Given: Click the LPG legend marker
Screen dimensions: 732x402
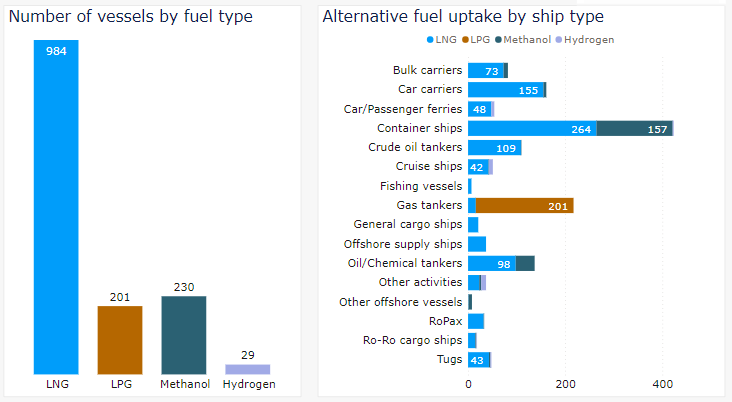Looking at the screenshot, I should coord(463,39).
